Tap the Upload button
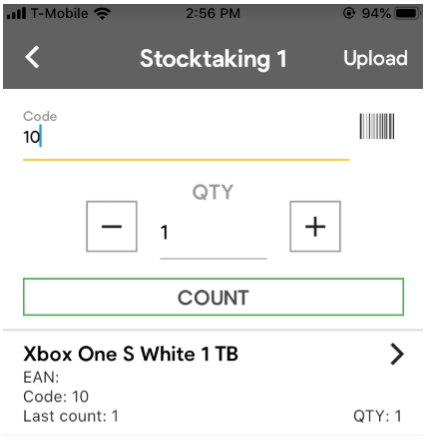The width and height of the screenshot is (425, 445). tap(375, 58)
